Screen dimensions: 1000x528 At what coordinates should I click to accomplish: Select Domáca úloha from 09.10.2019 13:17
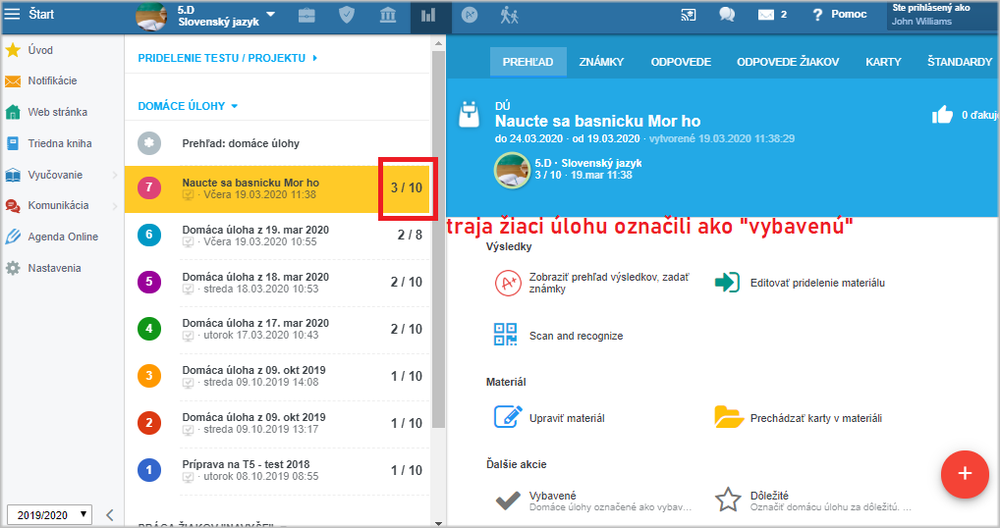tap(278, 423)
